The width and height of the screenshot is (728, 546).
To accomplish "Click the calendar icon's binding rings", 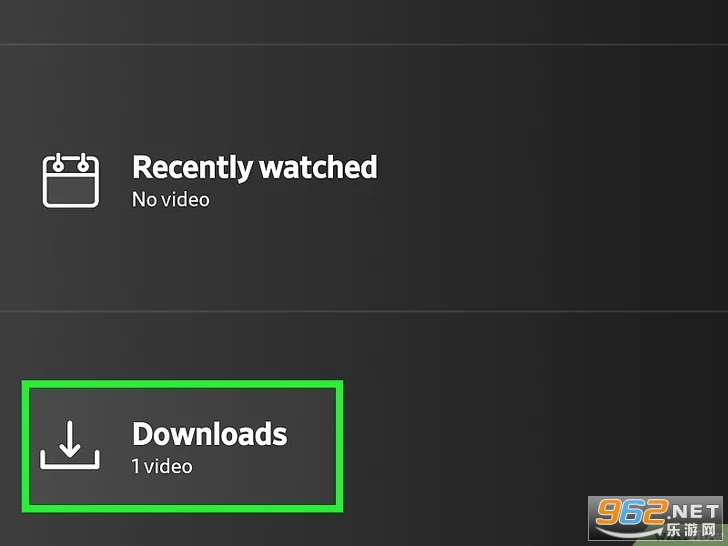I will pyautogui.click(x=70, y=162).
